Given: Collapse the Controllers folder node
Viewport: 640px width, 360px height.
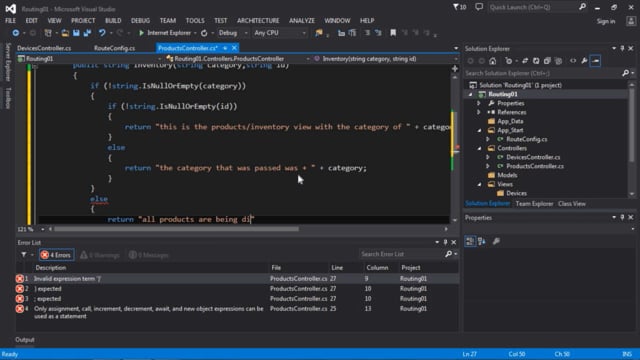Looking at the screenshot, I should [479, 149].
